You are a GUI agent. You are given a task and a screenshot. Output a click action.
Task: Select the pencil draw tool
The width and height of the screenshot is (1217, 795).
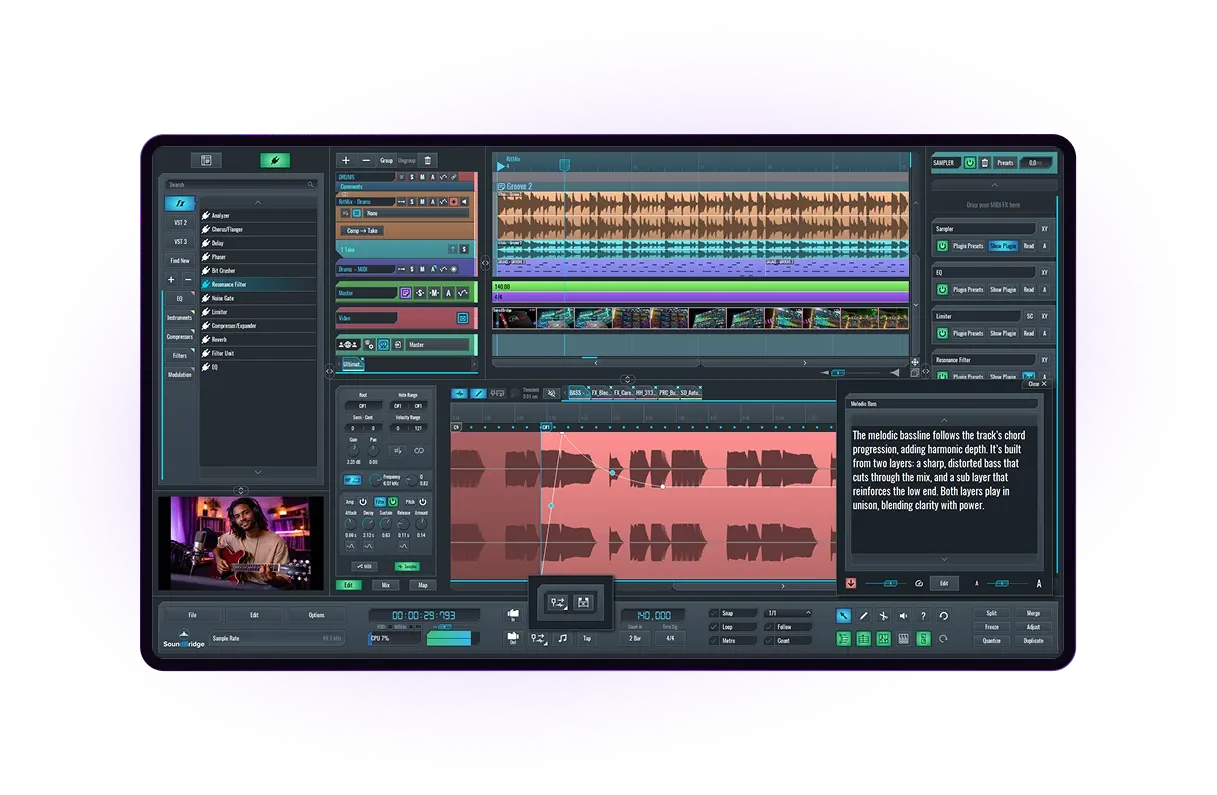(x=864, y=616)
